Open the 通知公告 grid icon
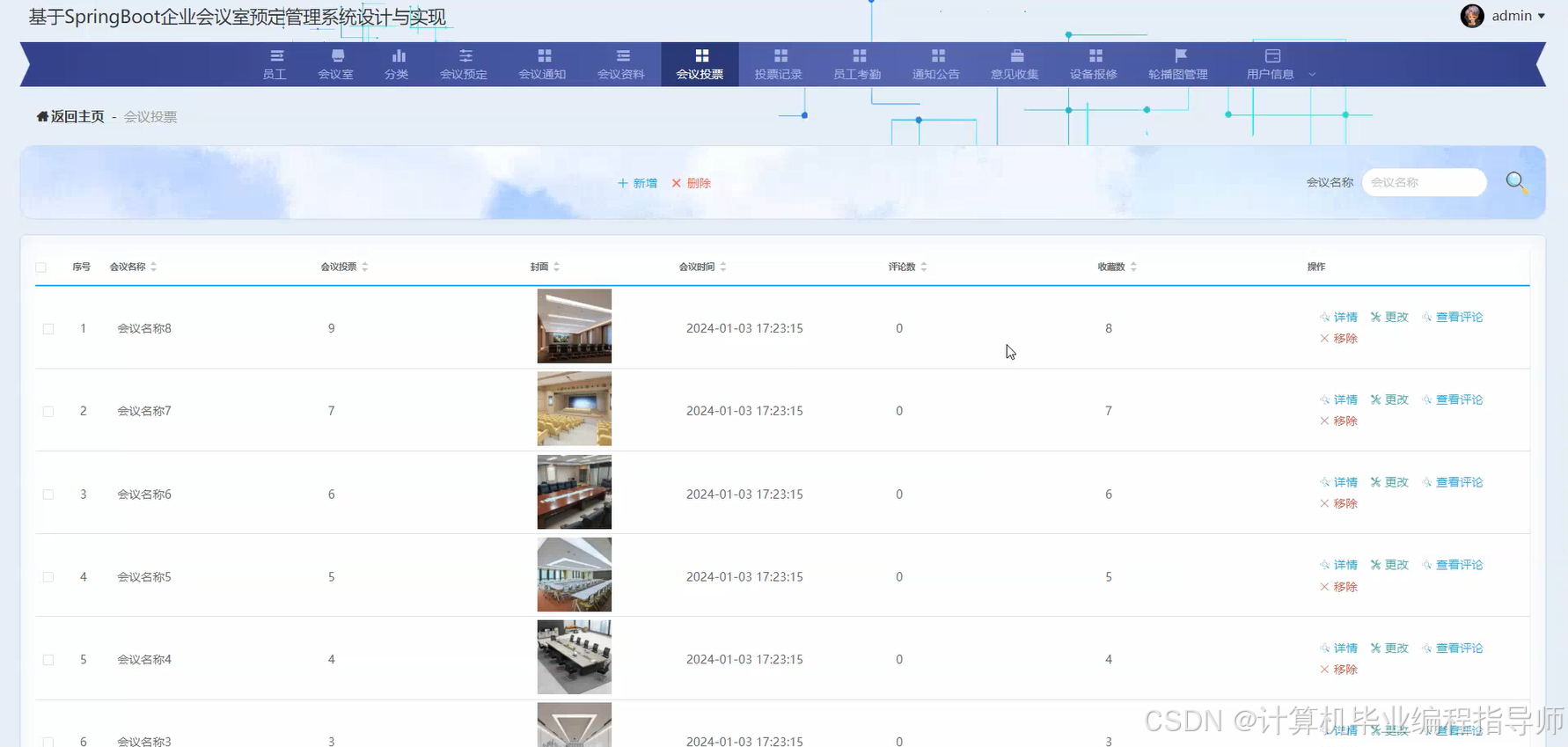Screen dimensions: 1568x747 click(x=938, y=55)
